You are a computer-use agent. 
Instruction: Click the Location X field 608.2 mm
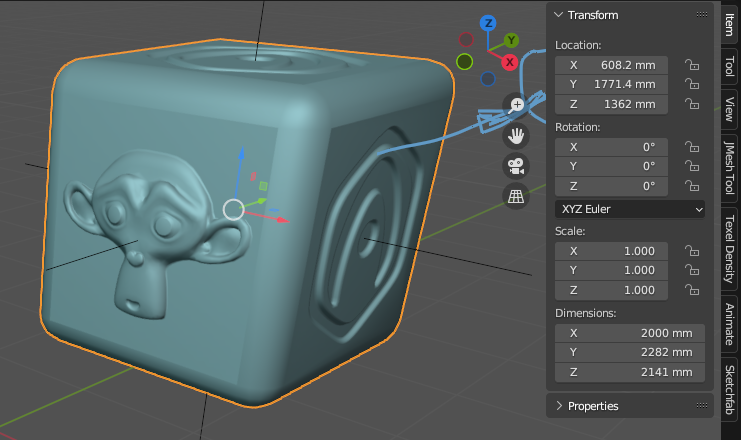point(611,65)
